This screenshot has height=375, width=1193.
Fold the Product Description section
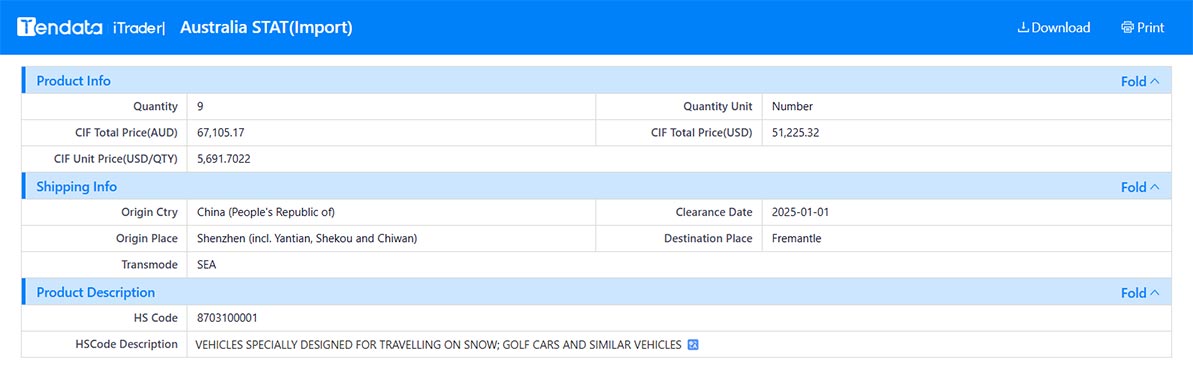(x=1141, y=293)
